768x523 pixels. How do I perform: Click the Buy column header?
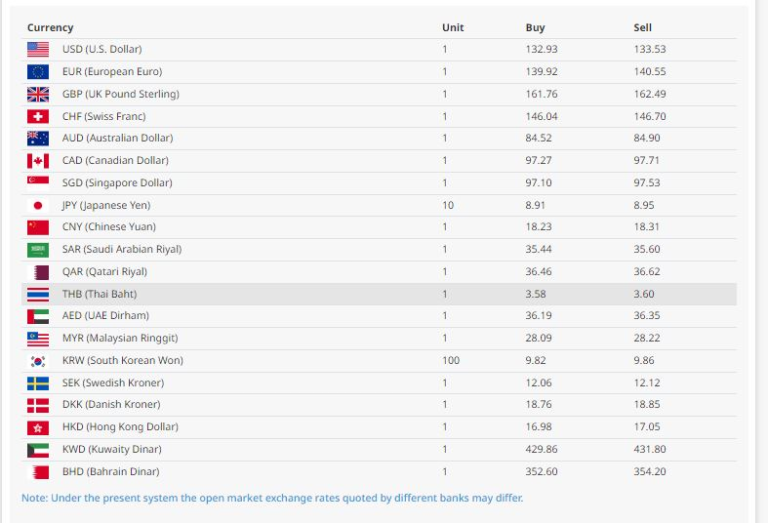pyautogui.click(x=535, y=28)
